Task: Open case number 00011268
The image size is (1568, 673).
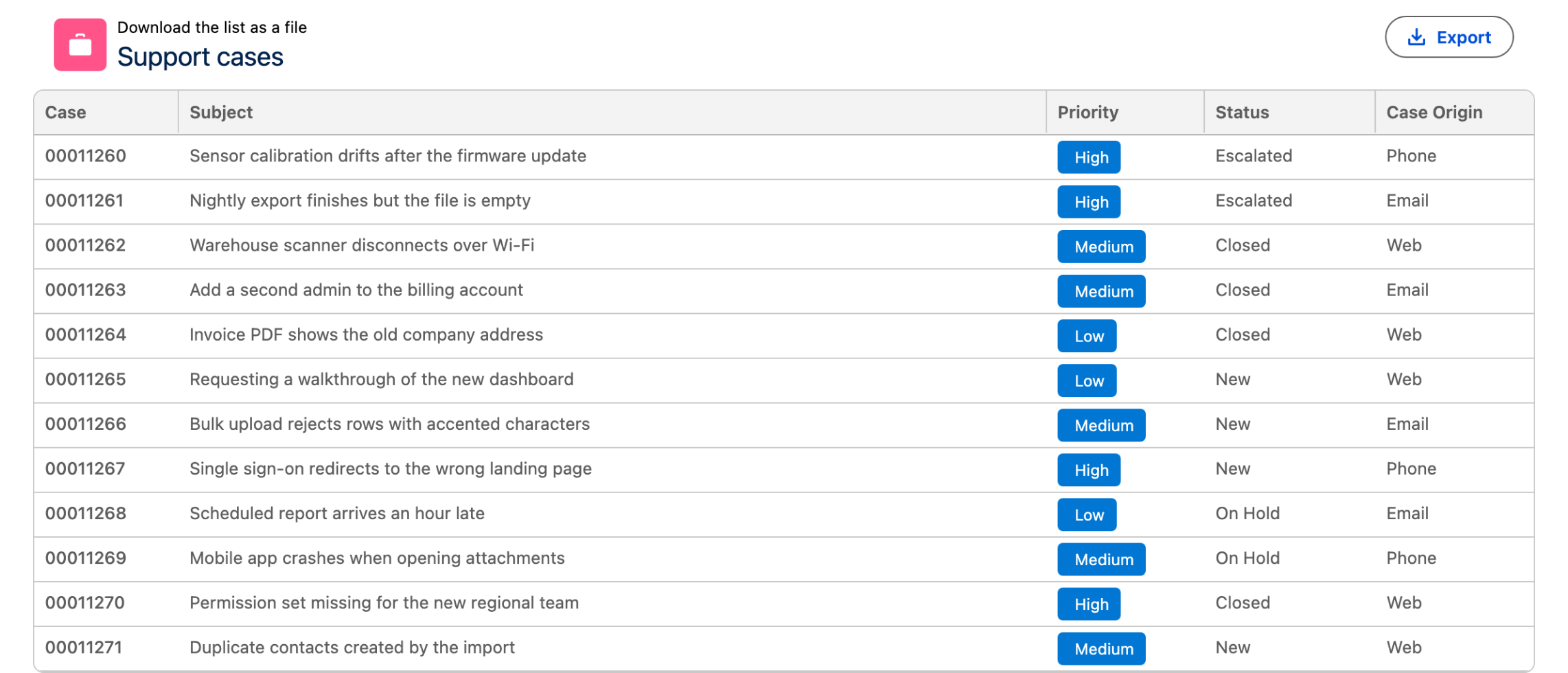Action: coord(86,513)
